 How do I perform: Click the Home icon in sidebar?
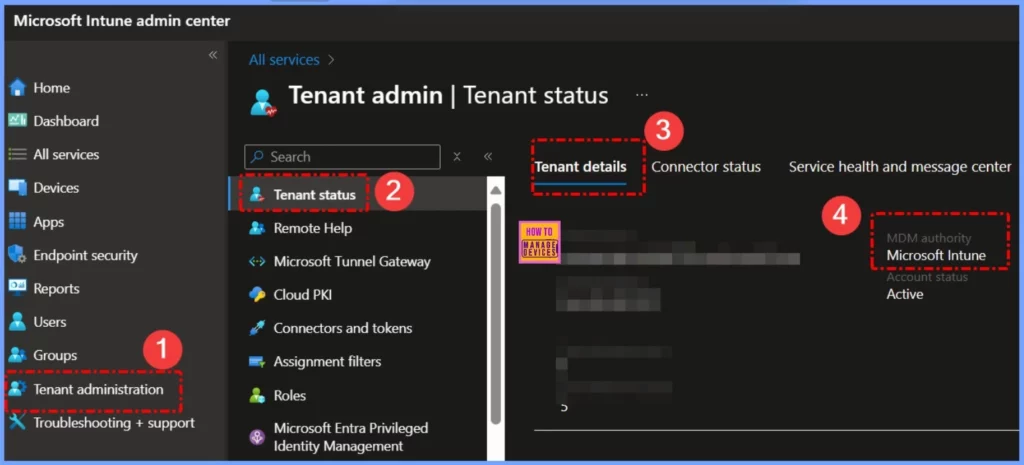tap(18, 88)
